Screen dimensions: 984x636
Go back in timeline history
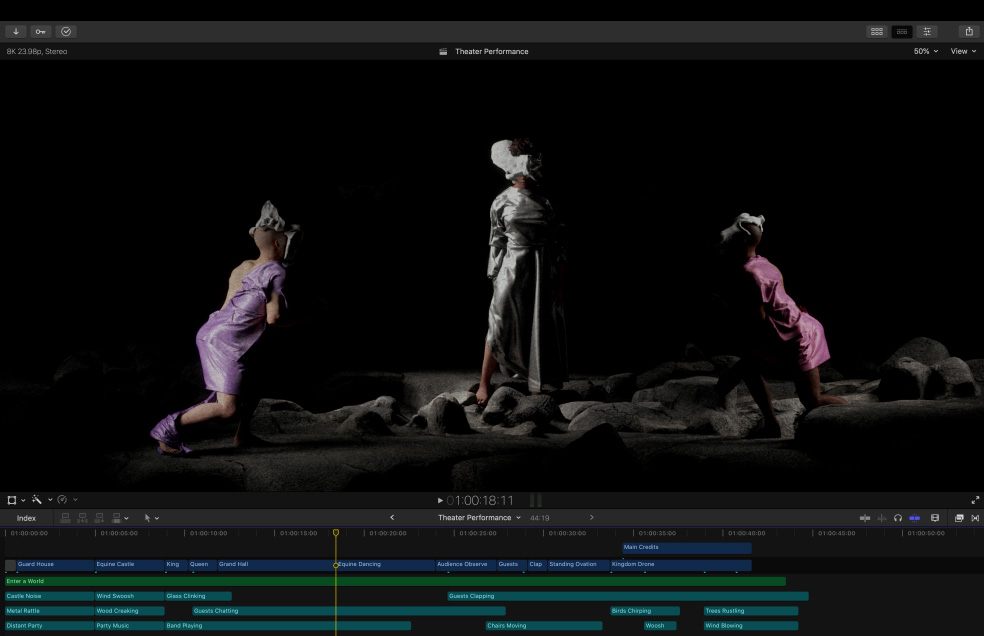392,518
